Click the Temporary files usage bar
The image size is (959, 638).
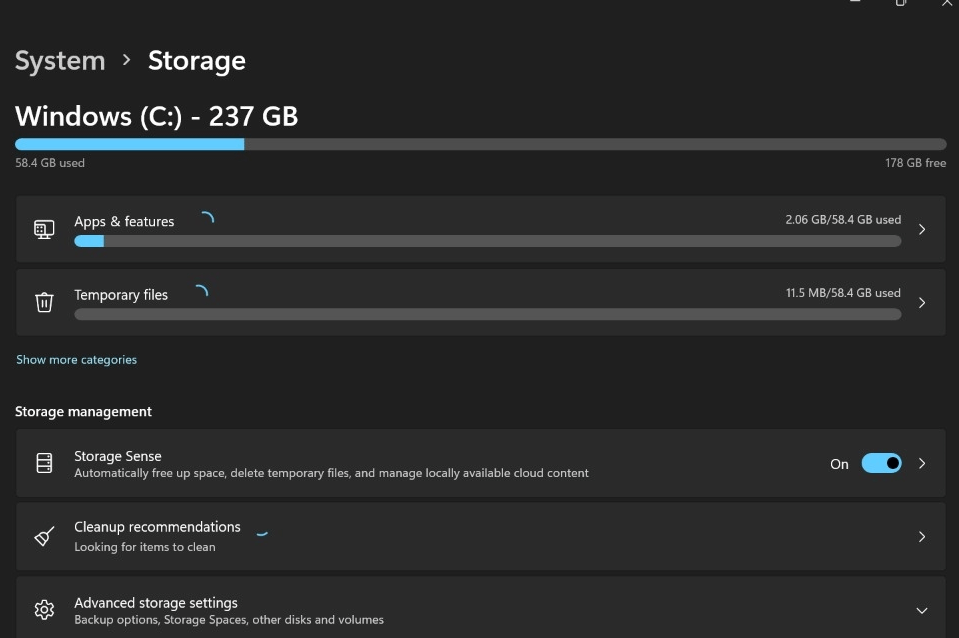487,314
